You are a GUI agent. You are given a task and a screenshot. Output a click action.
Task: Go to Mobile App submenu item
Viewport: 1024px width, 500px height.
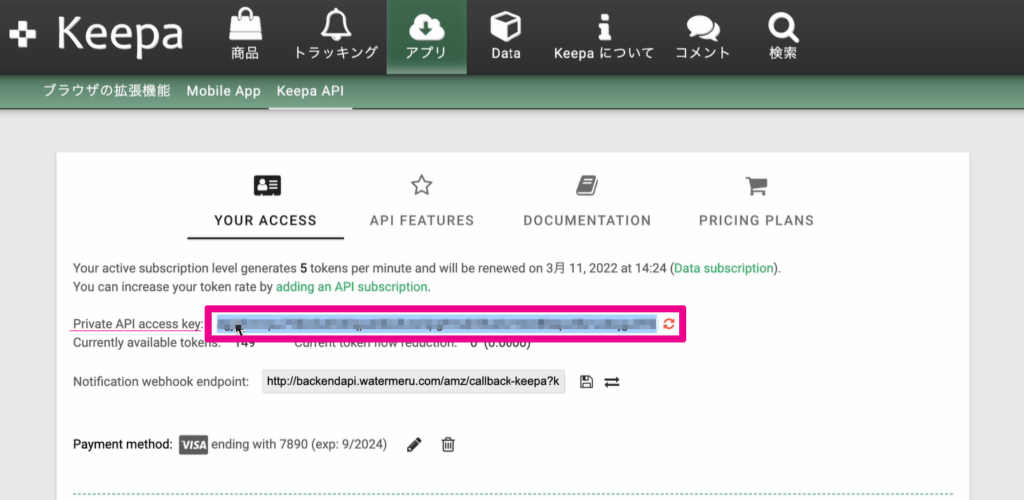click(x=223, y=91)
